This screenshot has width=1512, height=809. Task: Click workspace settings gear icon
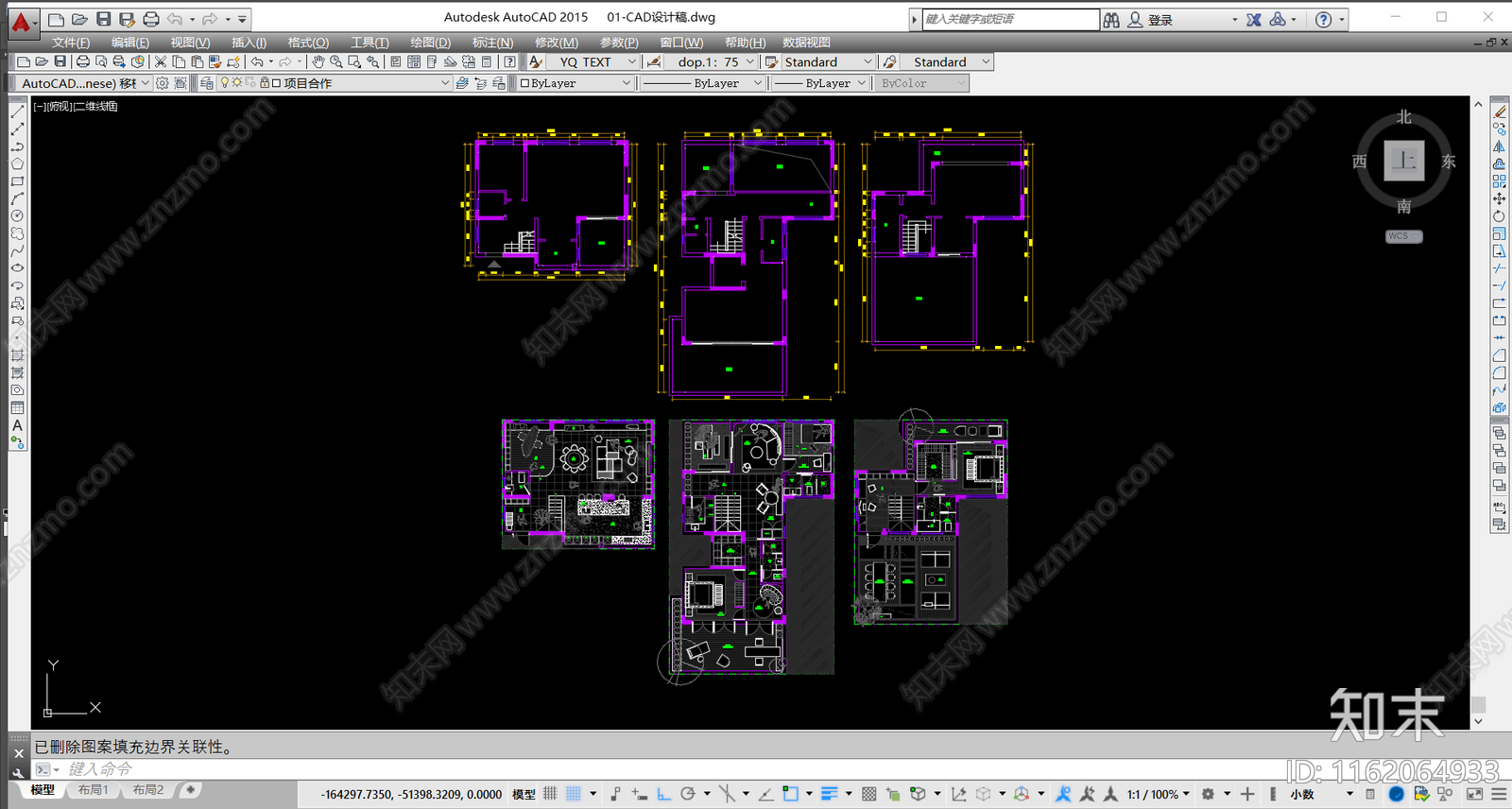163,83
